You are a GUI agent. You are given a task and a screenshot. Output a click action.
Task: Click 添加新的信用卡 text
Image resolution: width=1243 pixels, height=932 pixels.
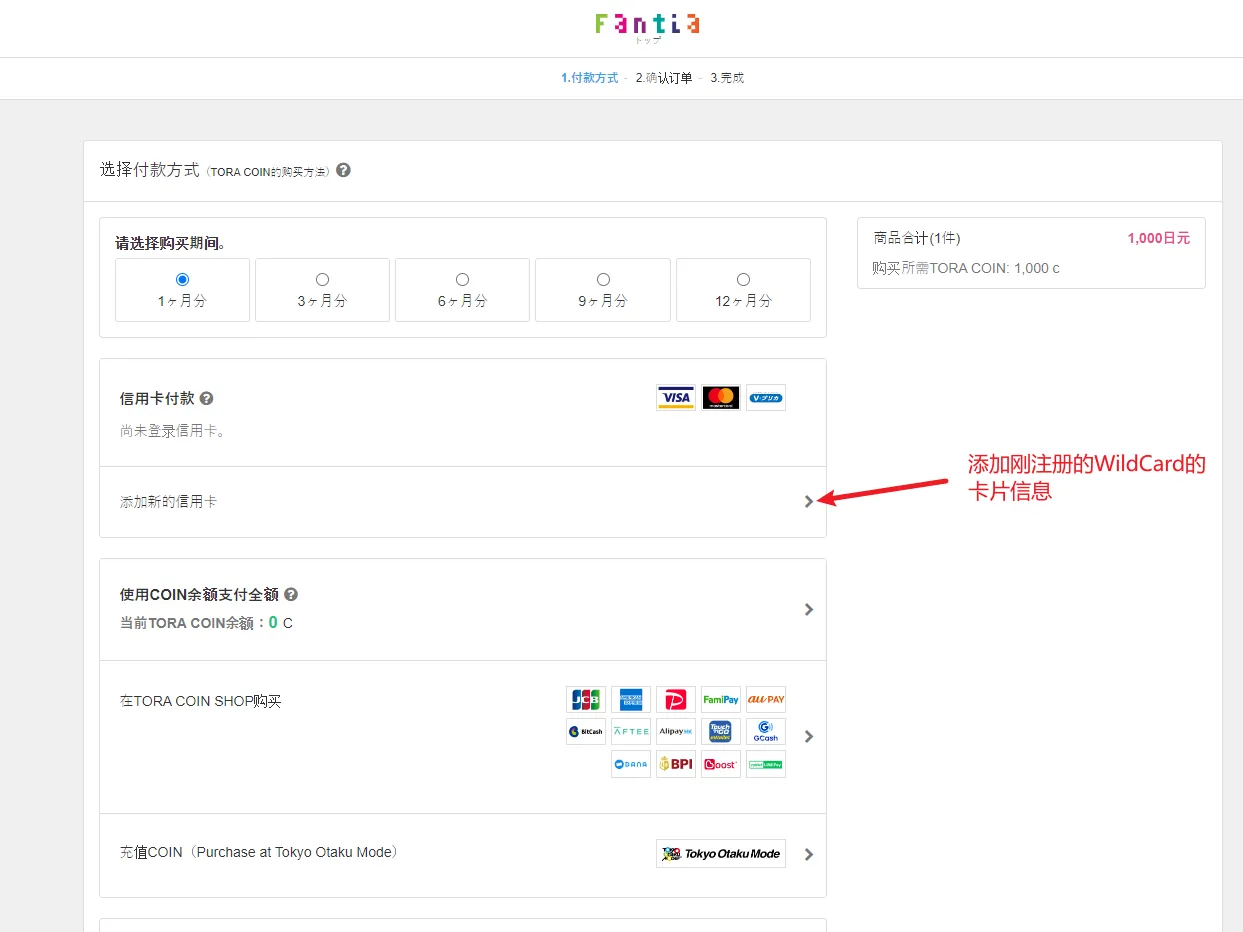pos(168,502)
